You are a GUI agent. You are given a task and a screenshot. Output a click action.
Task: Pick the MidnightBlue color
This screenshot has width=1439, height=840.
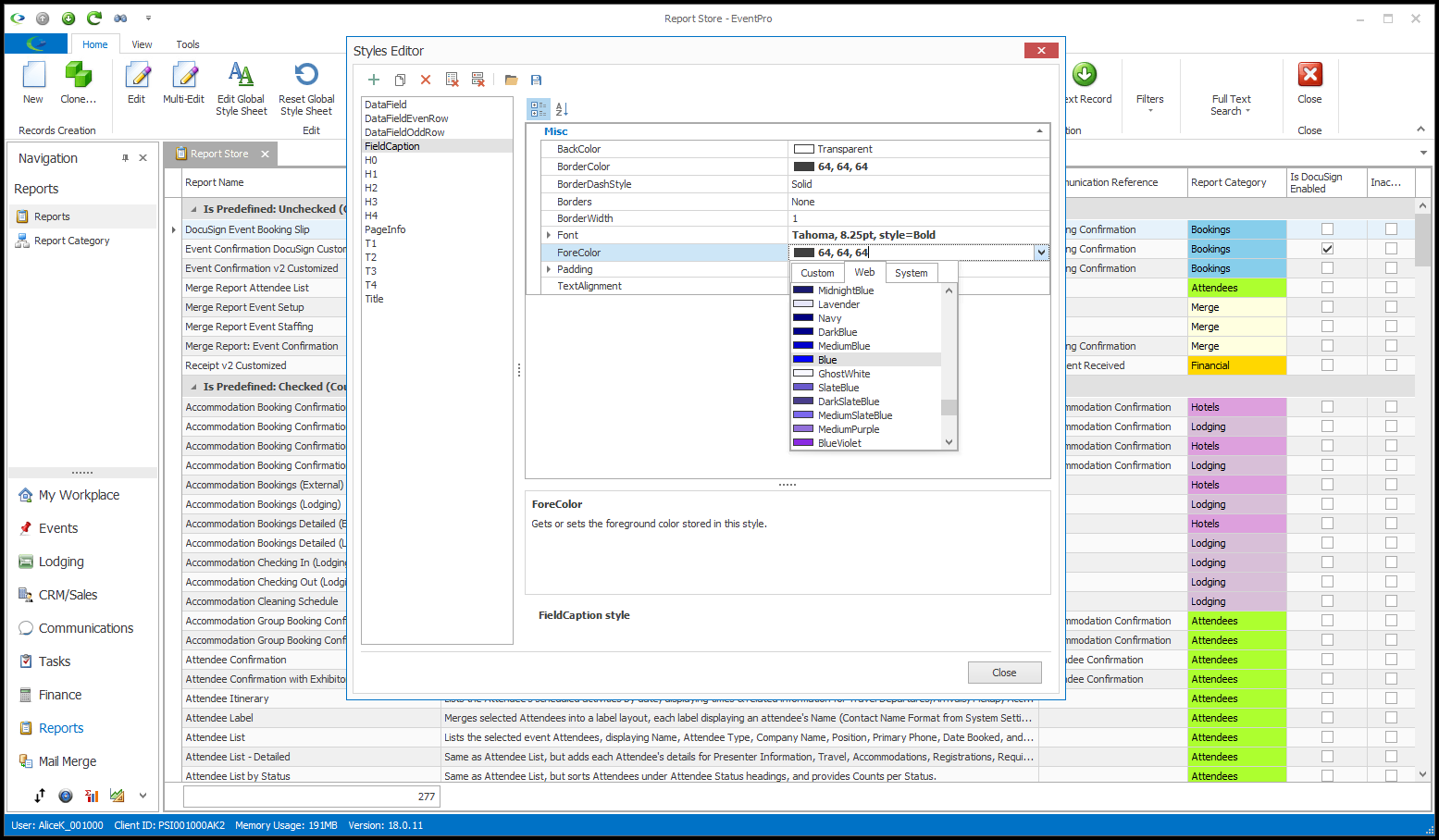pos(865,290)
